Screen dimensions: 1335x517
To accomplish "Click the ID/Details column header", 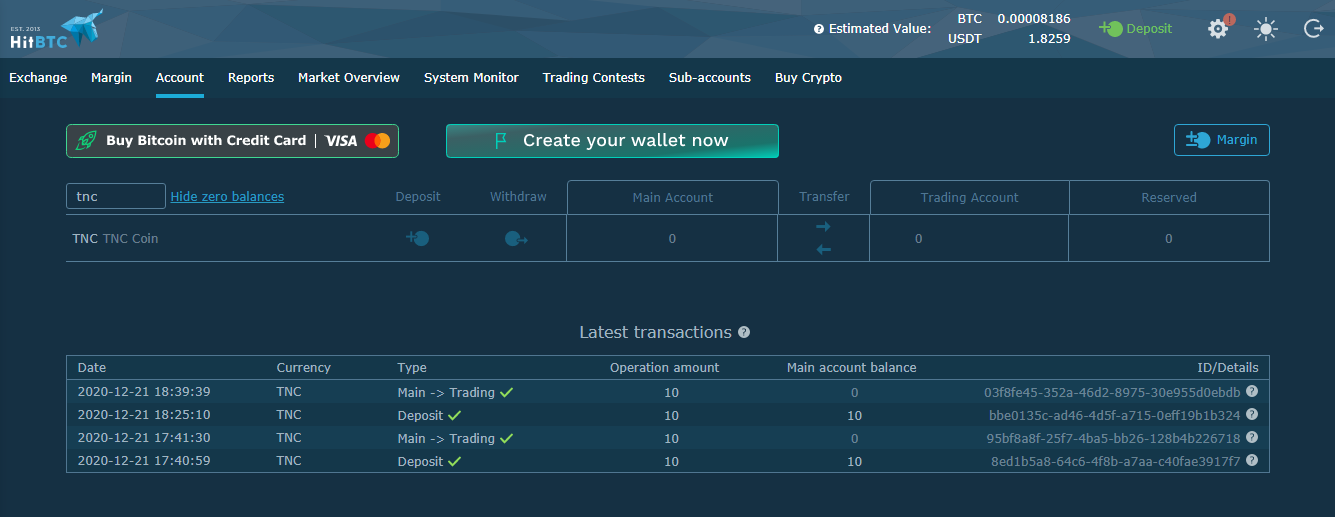I will pyautogui.click(x=1227, y=368).
